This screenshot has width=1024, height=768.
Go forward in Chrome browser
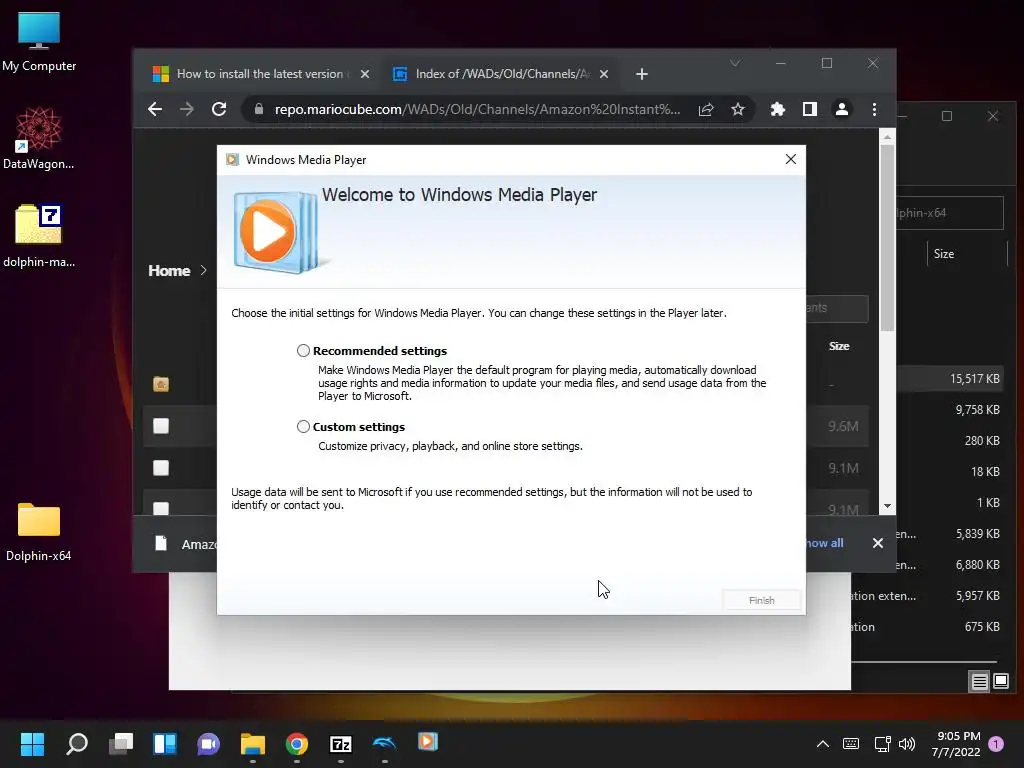point(187,109)
